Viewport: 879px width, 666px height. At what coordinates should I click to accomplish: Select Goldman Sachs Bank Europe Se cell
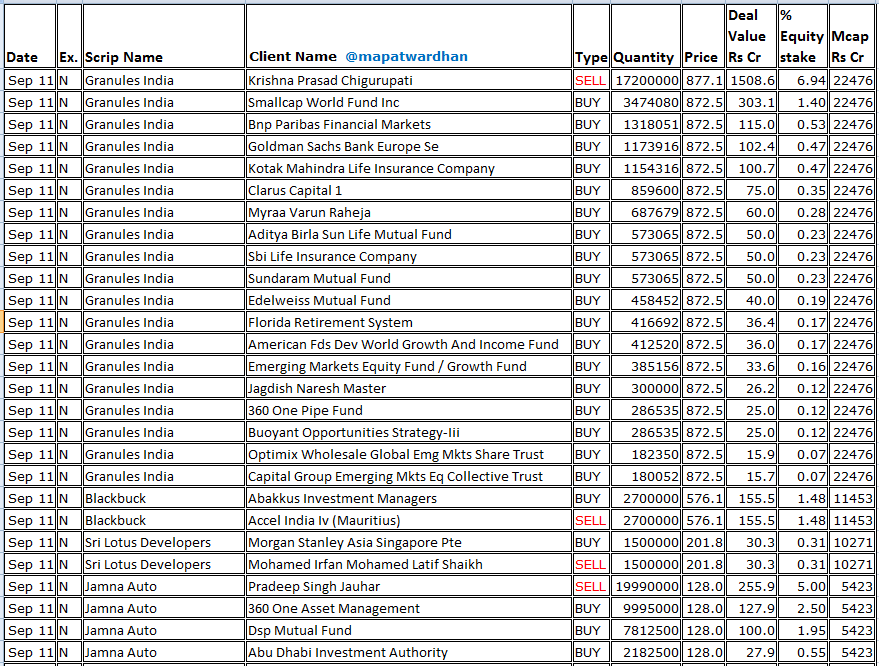(x=409, y=146)
